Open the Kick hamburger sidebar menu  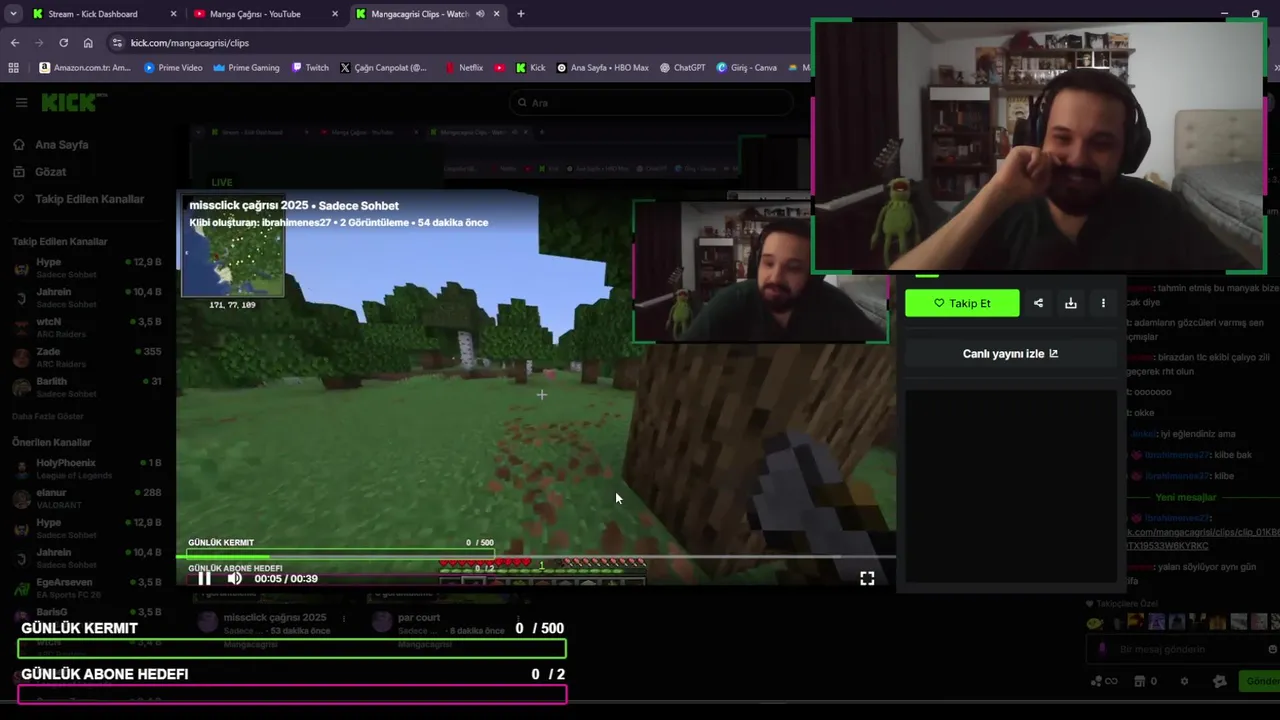[21, 102]
